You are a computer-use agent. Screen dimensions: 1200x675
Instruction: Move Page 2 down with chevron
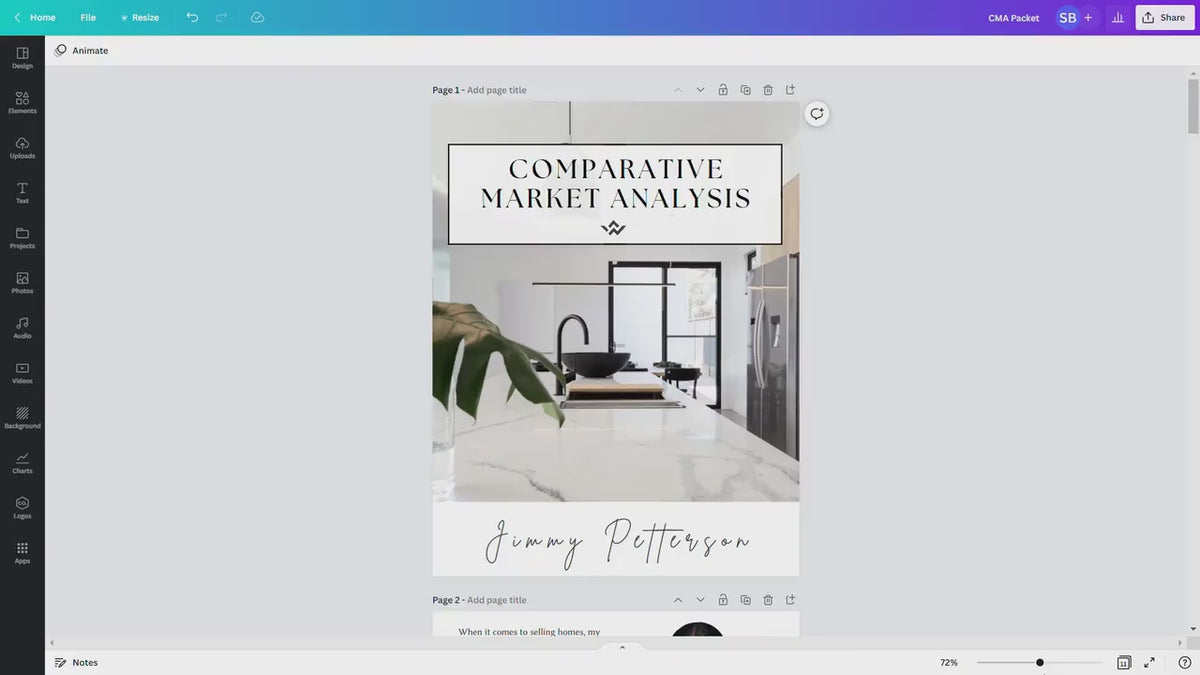tap(700, 600)
